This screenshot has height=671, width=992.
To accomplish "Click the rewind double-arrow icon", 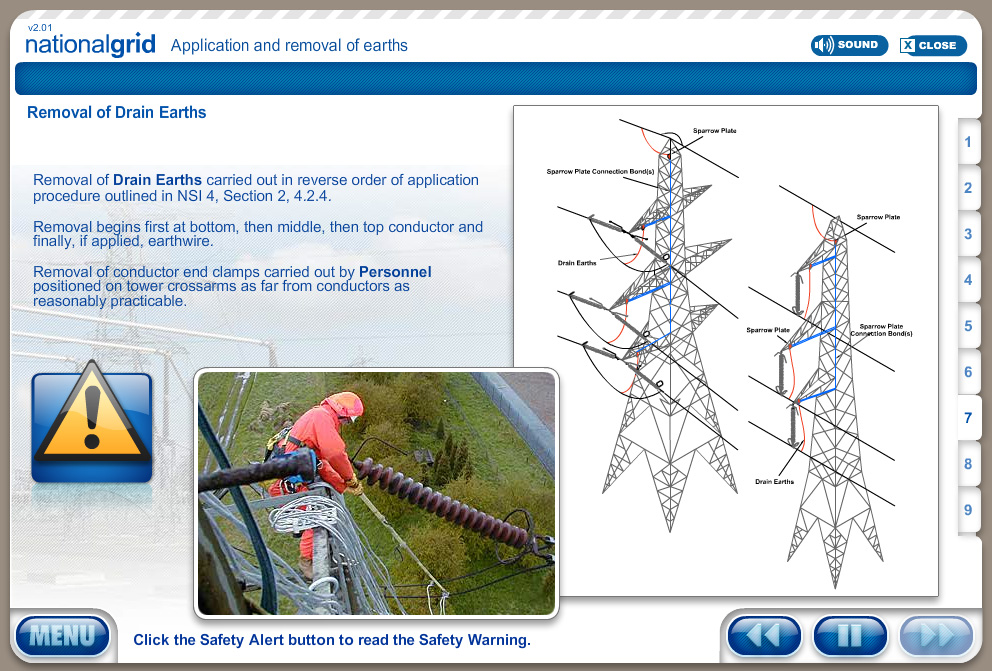I will 763,636.
